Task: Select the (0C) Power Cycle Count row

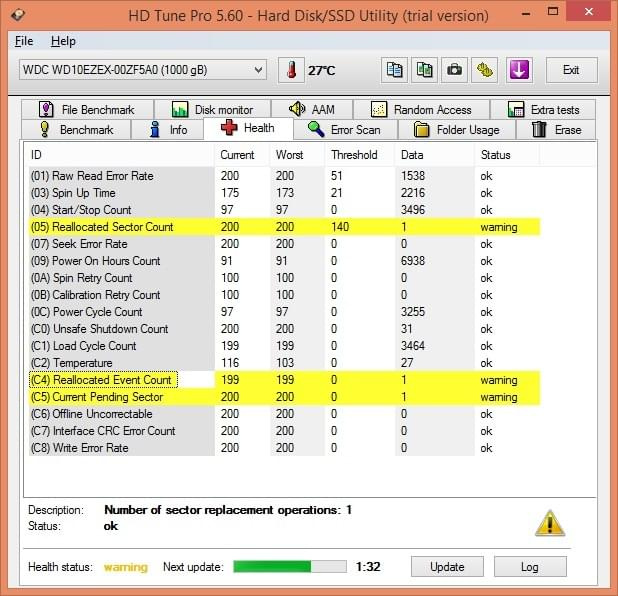Action: pos(285,312)
